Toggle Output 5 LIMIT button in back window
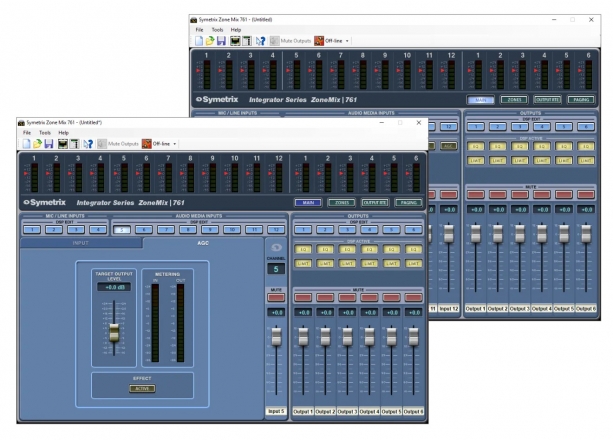Screen dimensions: 613x440 pos(564,160)
